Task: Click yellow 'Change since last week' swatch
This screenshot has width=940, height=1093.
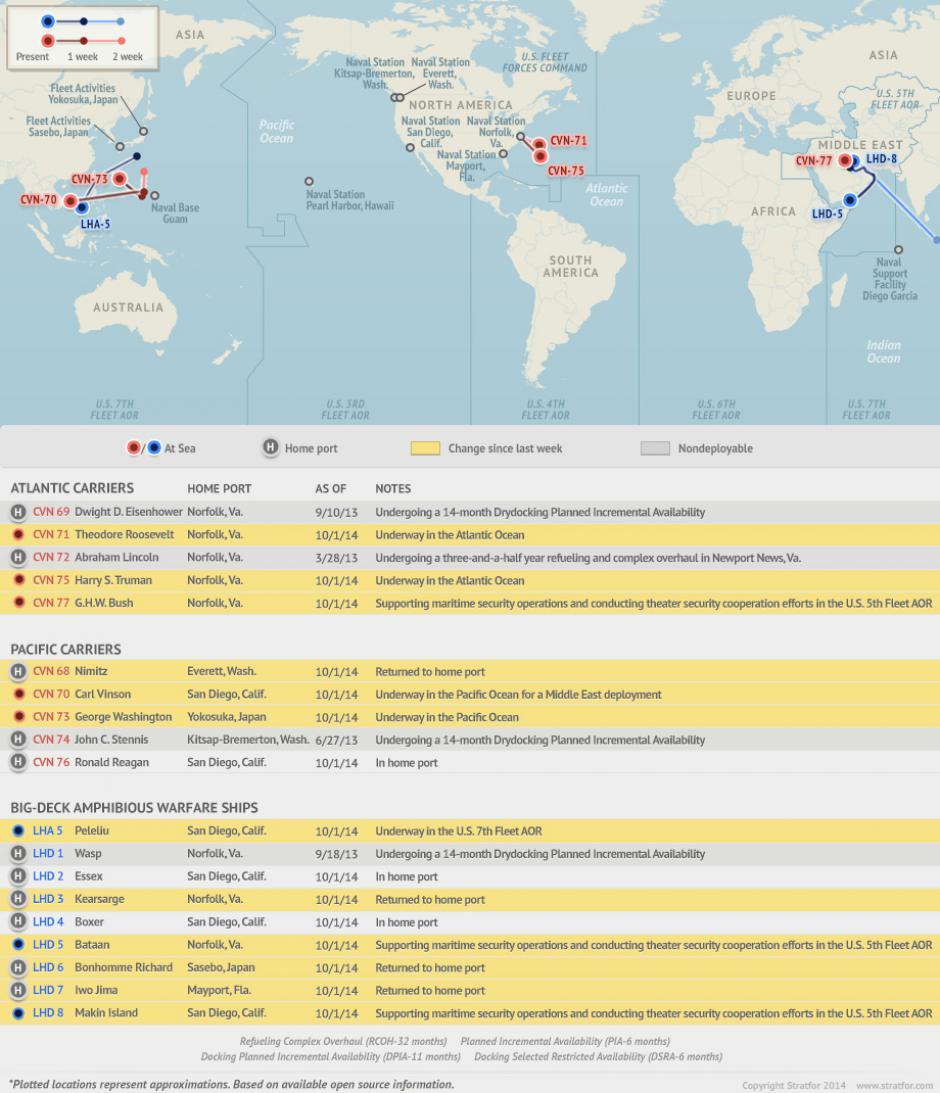Action: click(425, 448)
